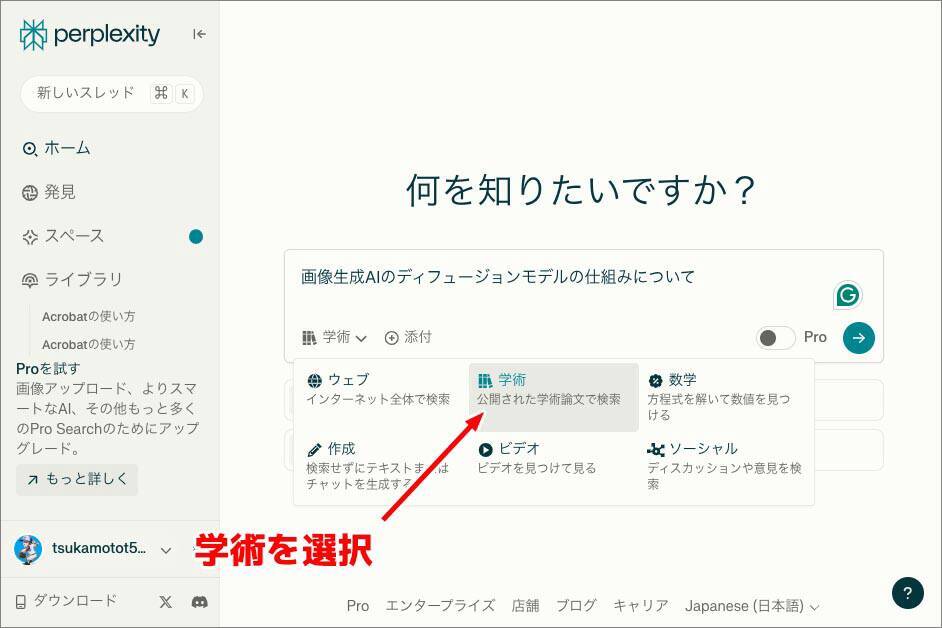942x628 pixels.
Task: Submit the query with the arrow button
Action: click(x=858, y=338)
